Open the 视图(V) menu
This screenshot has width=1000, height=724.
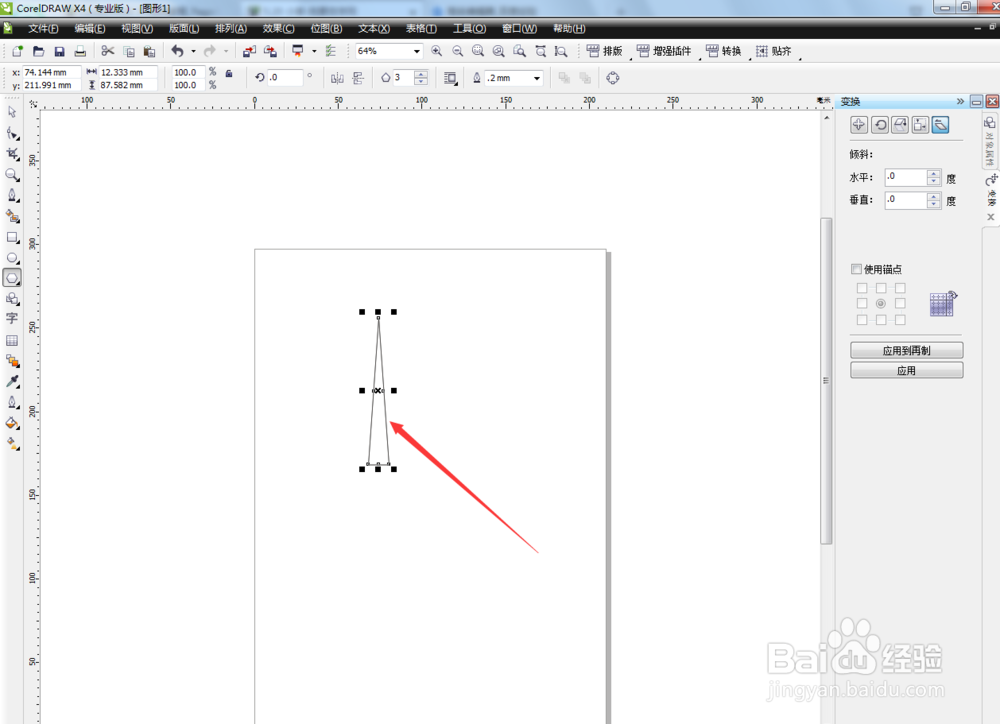137,29
